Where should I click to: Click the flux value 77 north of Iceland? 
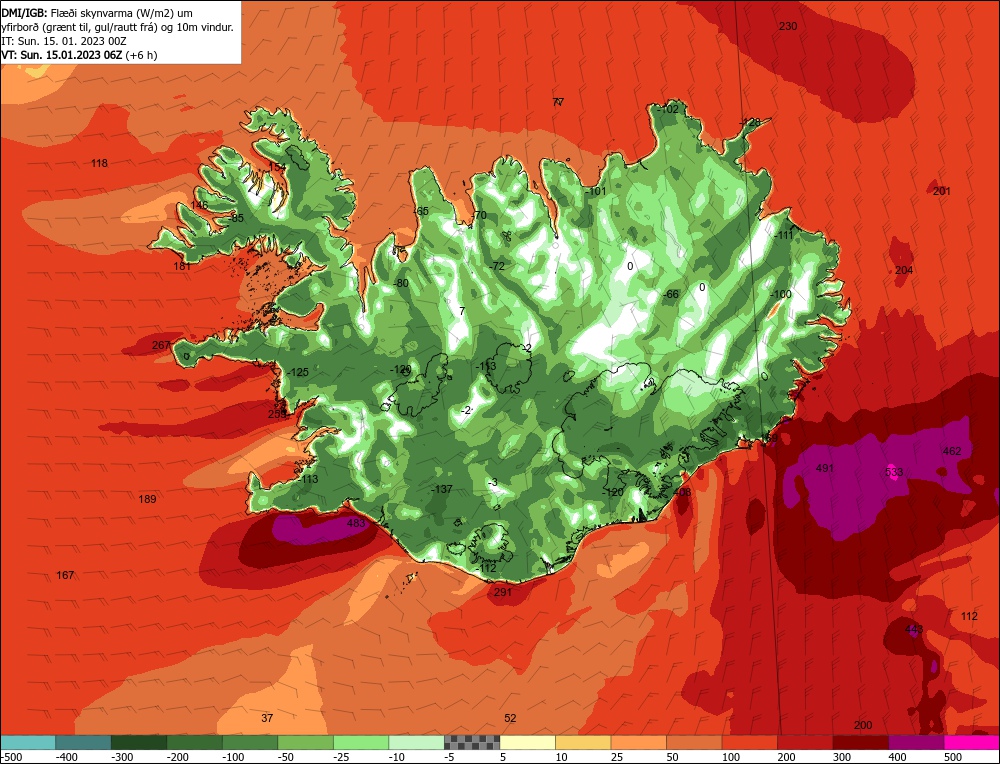(558, 102)
